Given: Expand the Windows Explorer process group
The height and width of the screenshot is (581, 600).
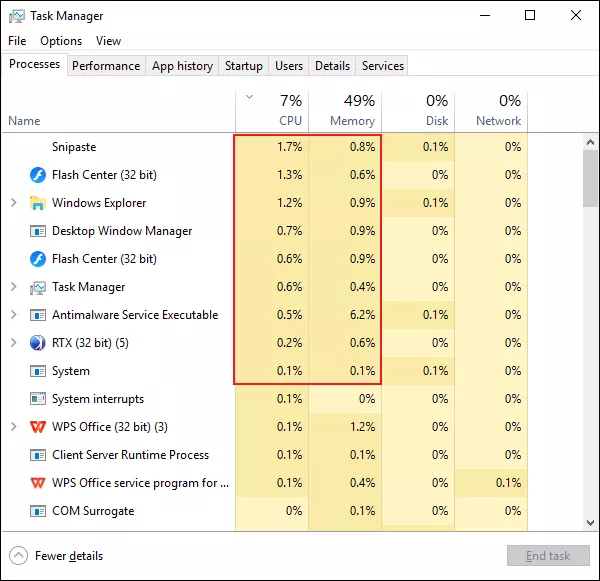Looking at the screenshot, I should click(14, 202).
